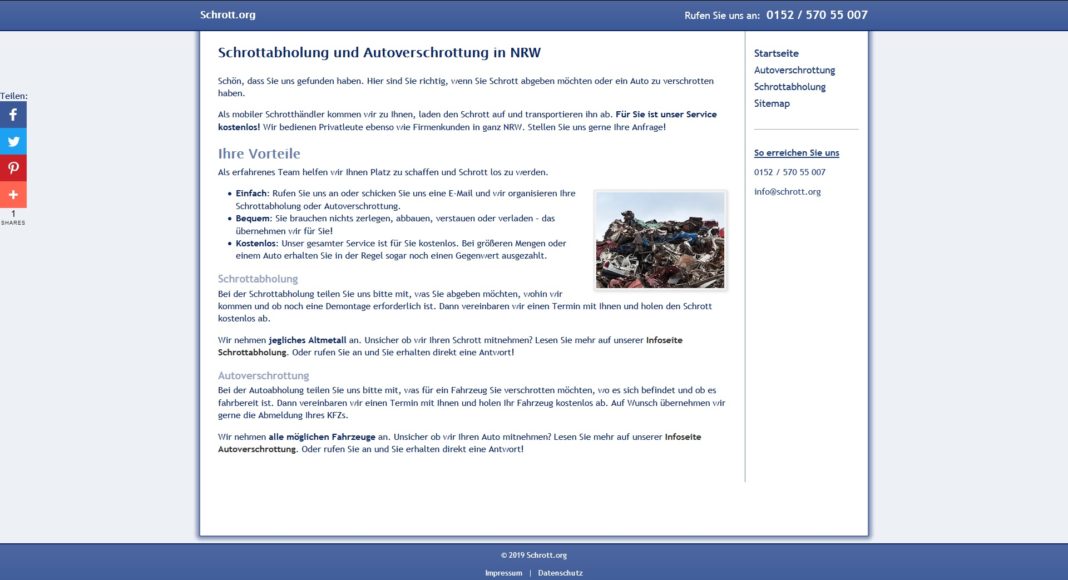The image size is (1068, 580).
Task: Open Schrottabholung in sidebar menu
Action: [789, 86]
